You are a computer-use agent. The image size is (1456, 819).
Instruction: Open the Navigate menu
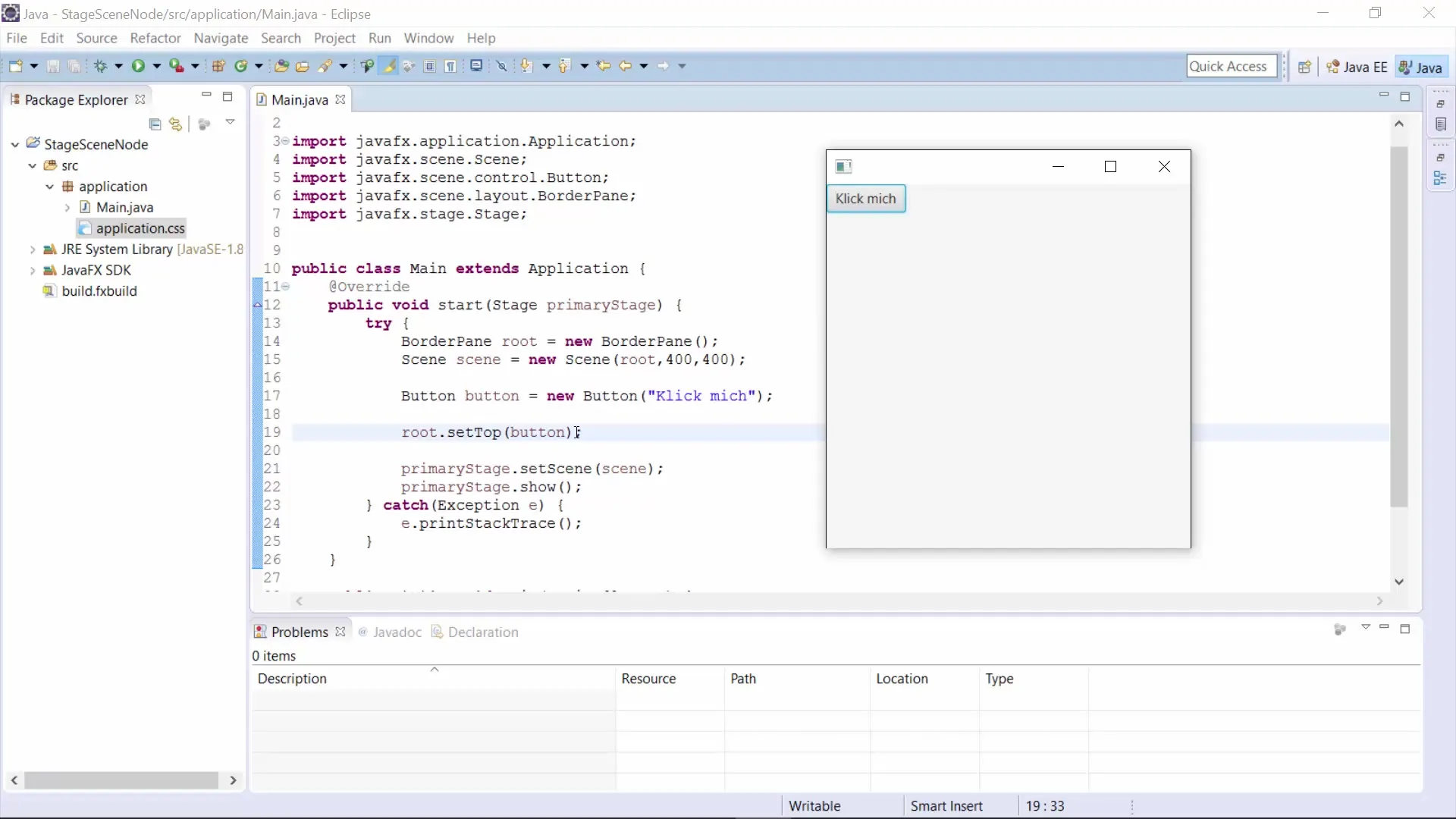221,38
